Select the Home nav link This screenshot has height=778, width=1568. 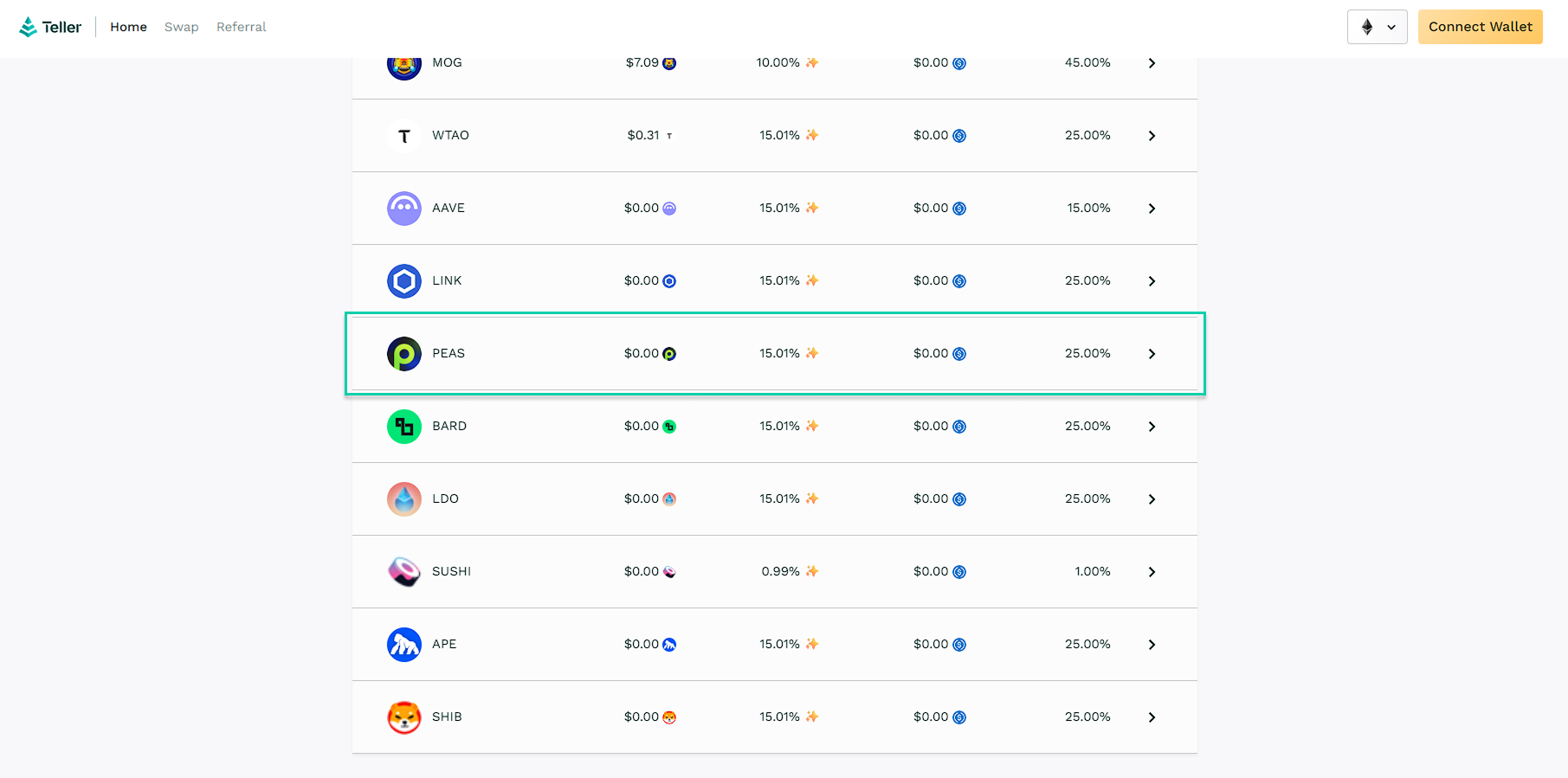coord(128,27)
